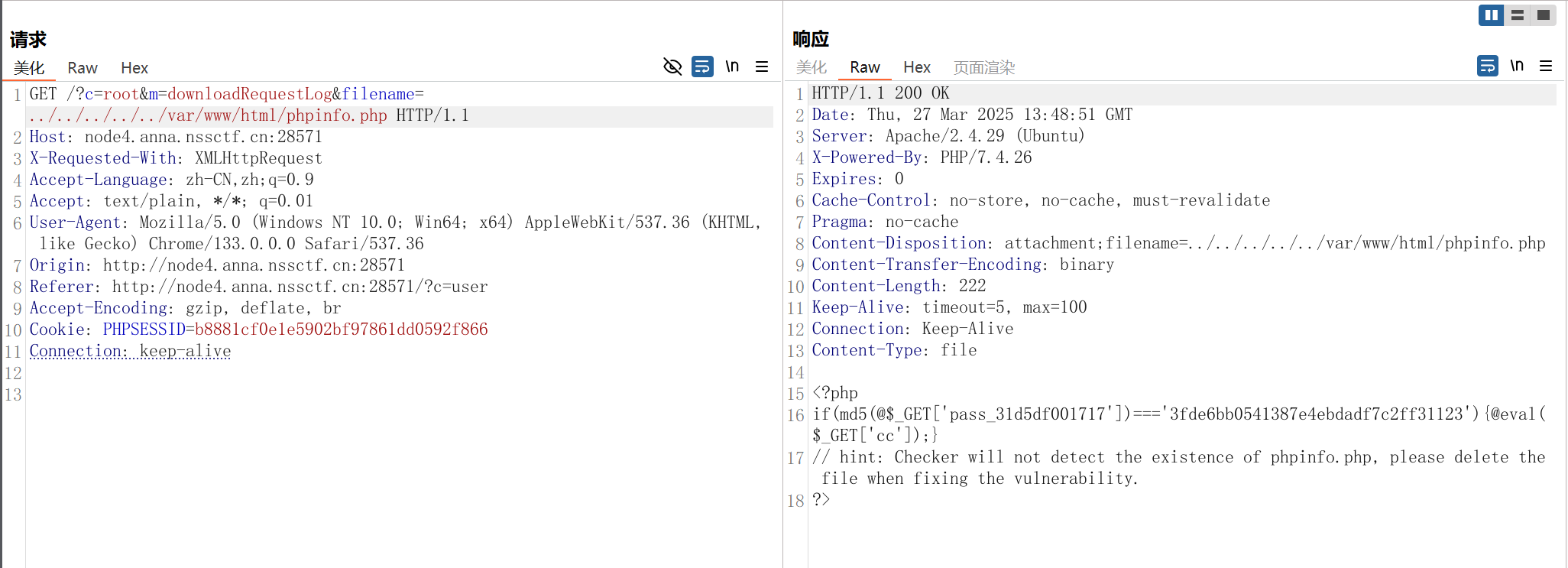Click the Content-Length: 222 header

coord(899,286)
